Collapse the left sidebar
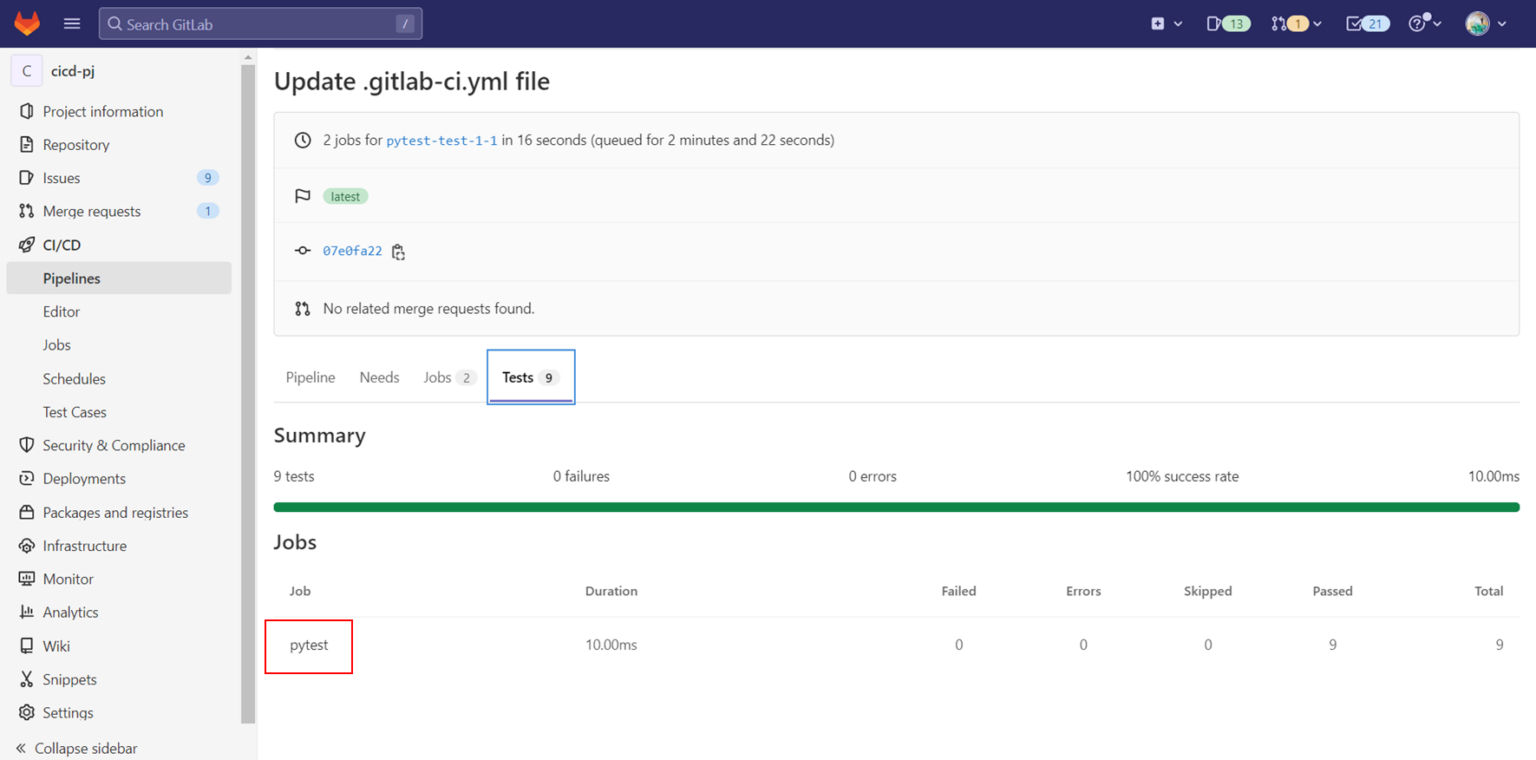The width and height of the screenshot is (1536, 760). pyautogui.click(x=85, y=747)
